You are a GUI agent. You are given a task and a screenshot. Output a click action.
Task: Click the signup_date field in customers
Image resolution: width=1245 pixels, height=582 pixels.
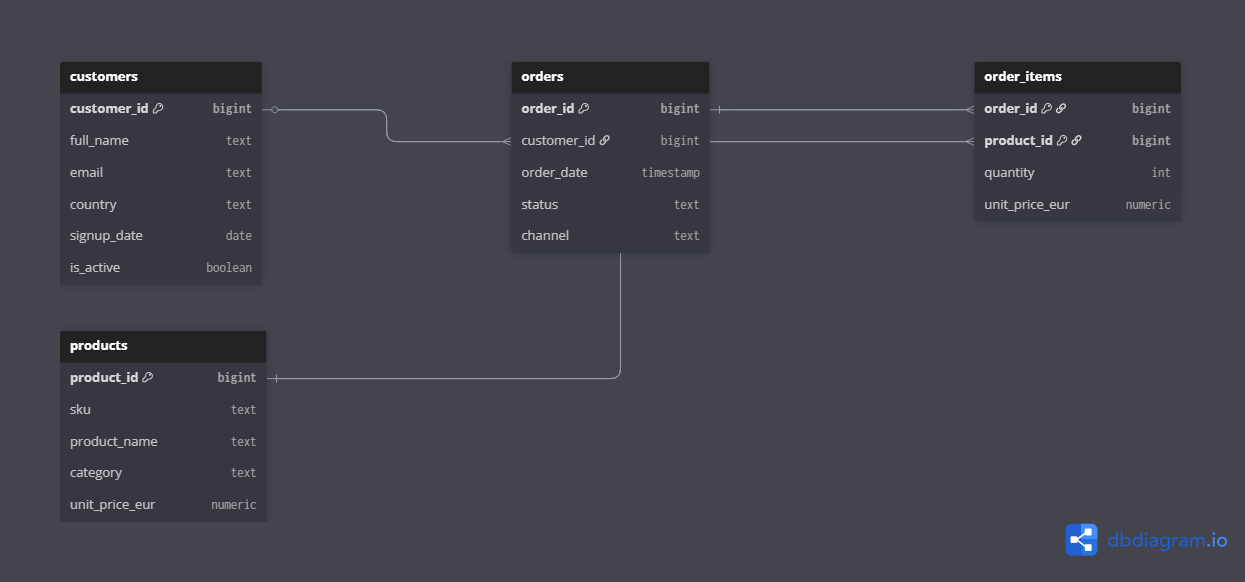pos(161,236)
